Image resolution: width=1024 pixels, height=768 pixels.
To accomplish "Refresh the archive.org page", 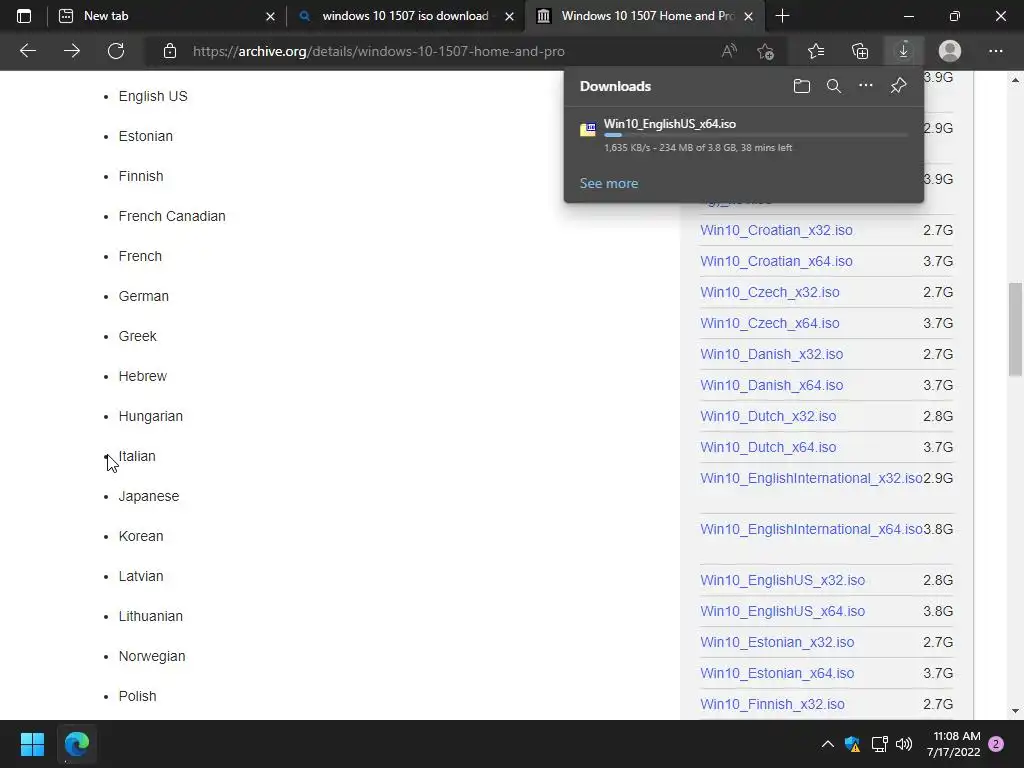I will (116, 51).
